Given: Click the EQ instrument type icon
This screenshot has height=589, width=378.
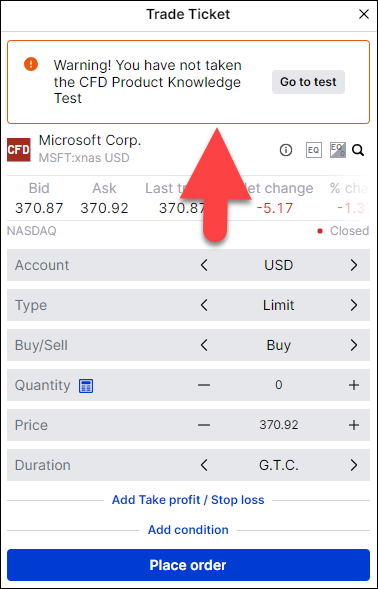Looking at the screenshot, I should click(x=314, y=150).
